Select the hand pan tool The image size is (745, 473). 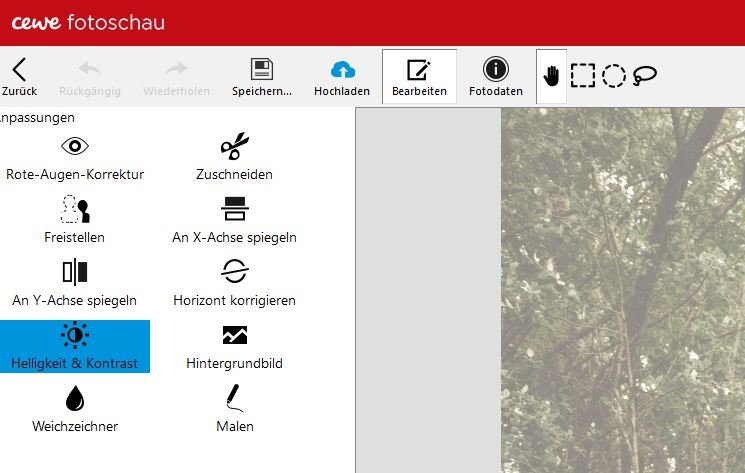(551, 76)
